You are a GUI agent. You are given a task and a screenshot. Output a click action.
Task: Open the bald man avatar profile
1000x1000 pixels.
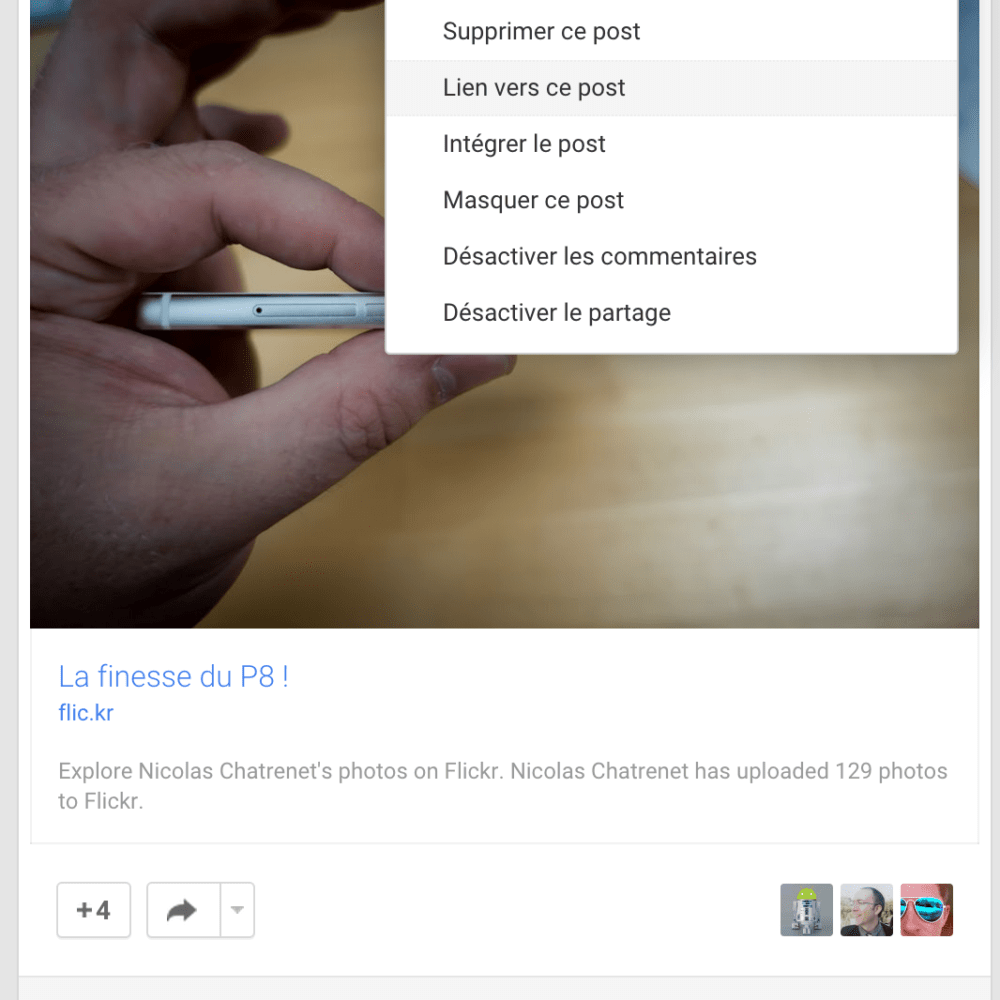(x=866, y=910)
